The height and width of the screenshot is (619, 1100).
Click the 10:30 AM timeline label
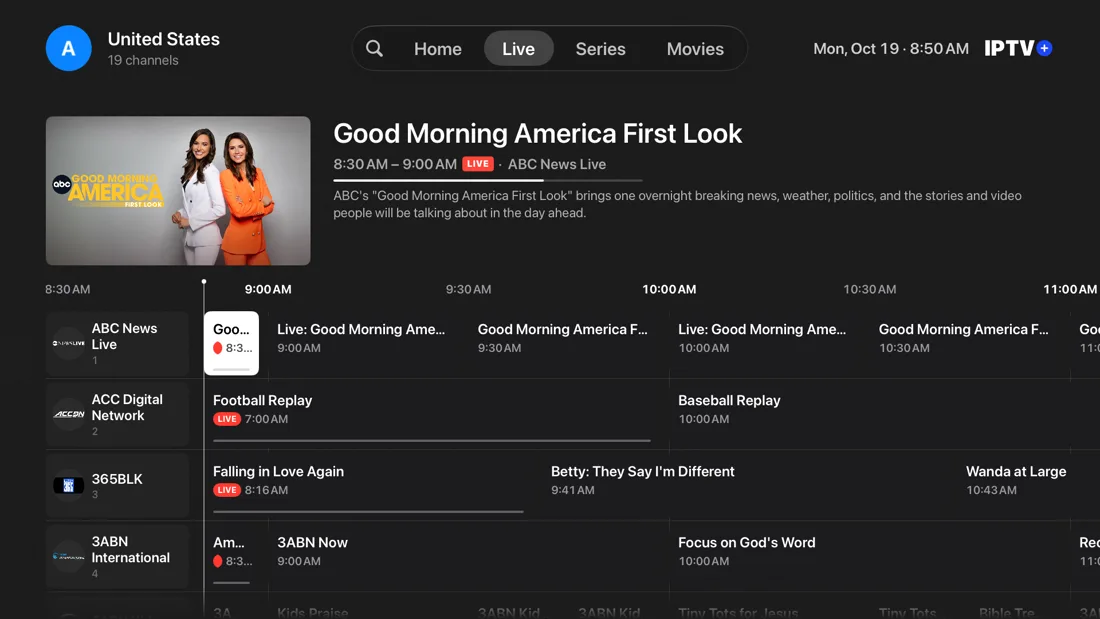coord(870,289)
